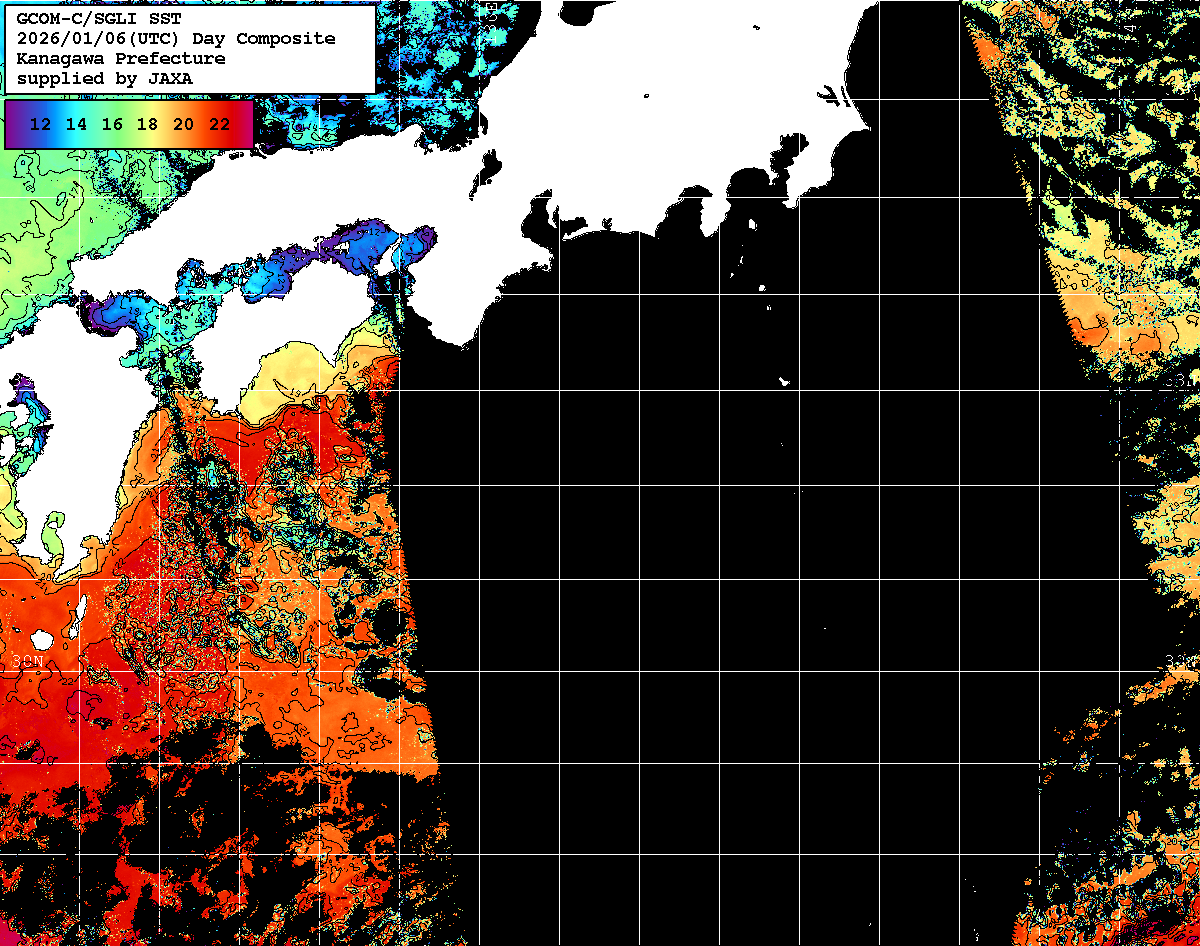Click the 16 mark on the color bar
This screenshot has height=946, width=1200.
[x=112, y=125]
